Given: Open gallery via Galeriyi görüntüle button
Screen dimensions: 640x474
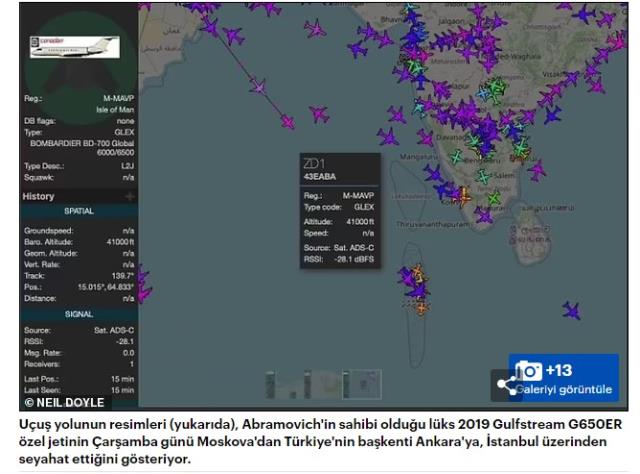Looking at the screenshot, I should click(568, 389).
